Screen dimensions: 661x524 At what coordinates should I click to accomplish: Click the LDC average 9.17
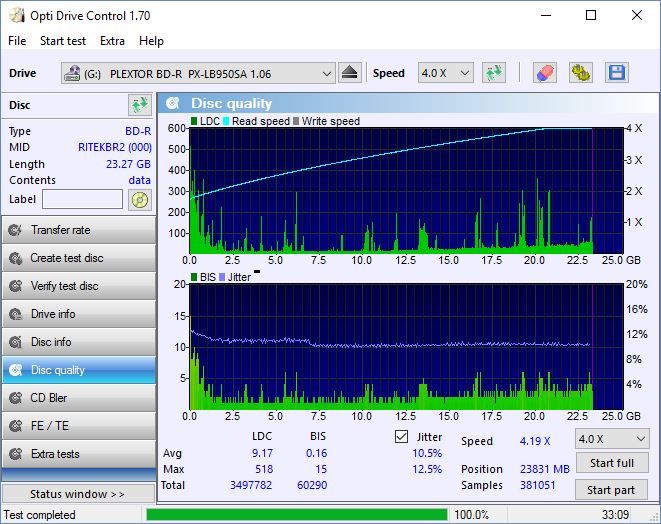(x=262, y=453)
